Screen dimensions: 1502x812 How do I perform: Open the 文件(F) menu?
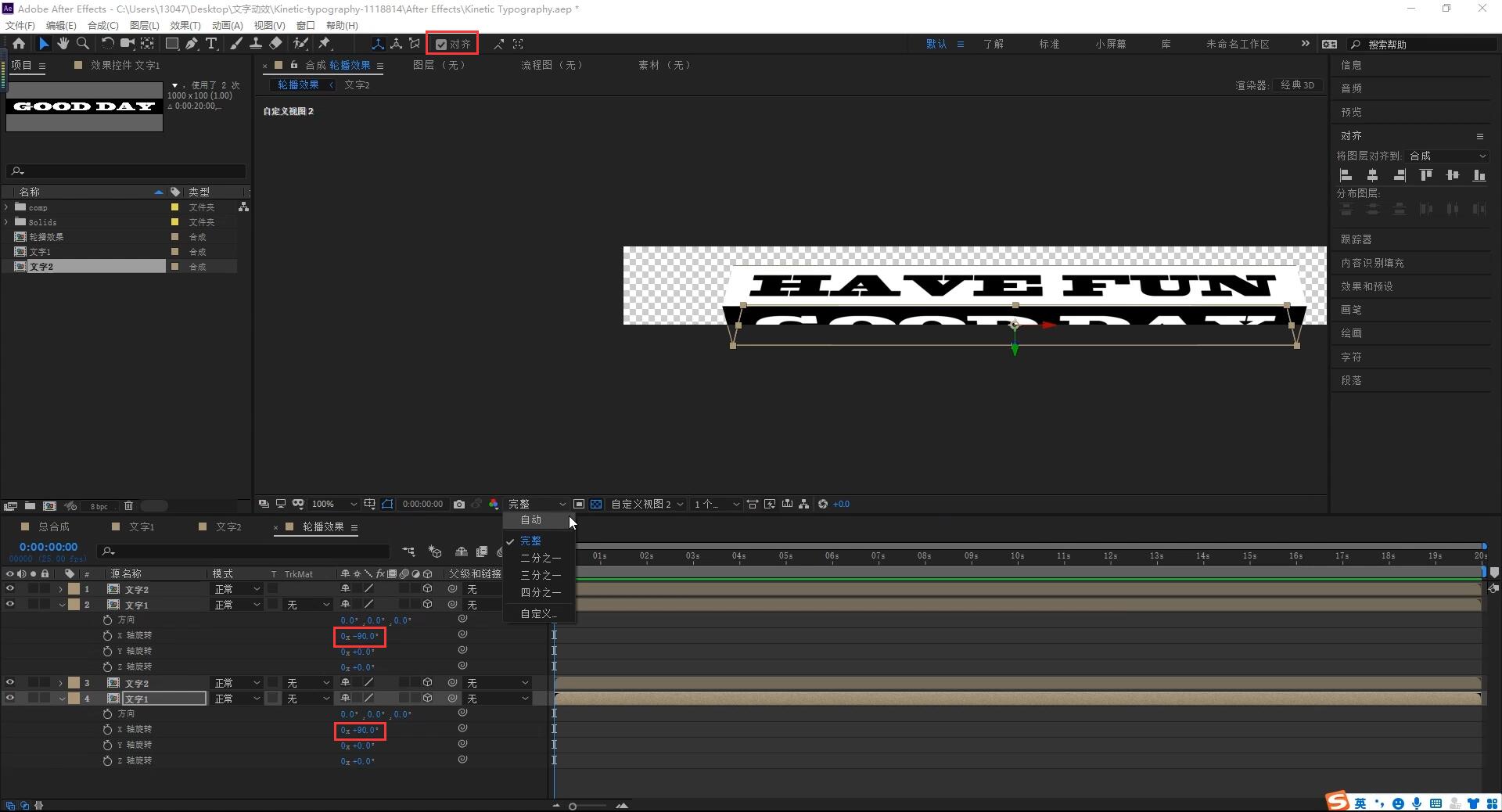pos(20,25)
